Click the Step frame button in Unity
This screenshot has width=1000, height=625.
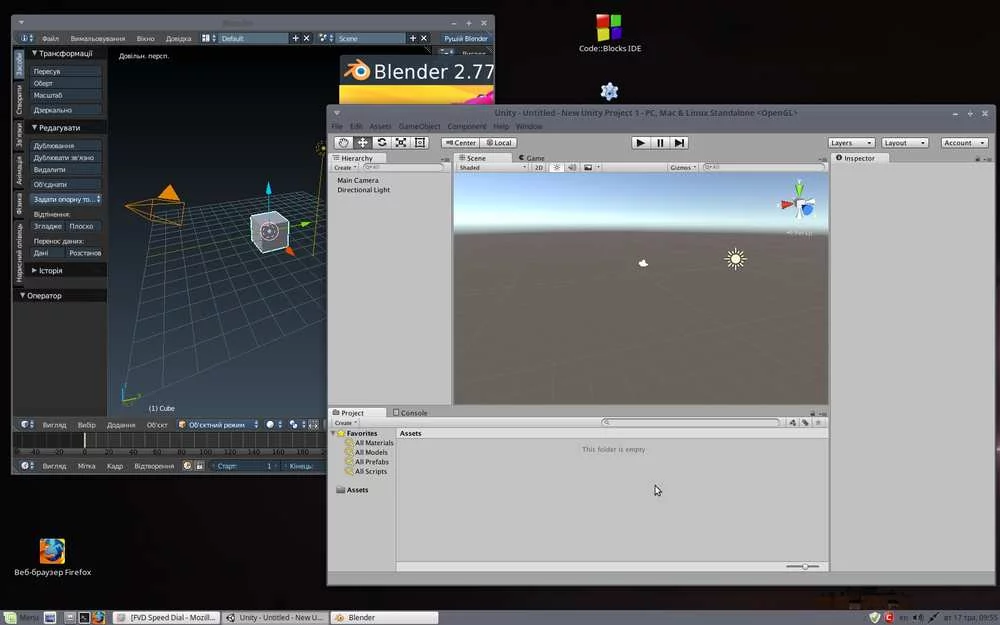pyautogui.click(x=680, y=143)
